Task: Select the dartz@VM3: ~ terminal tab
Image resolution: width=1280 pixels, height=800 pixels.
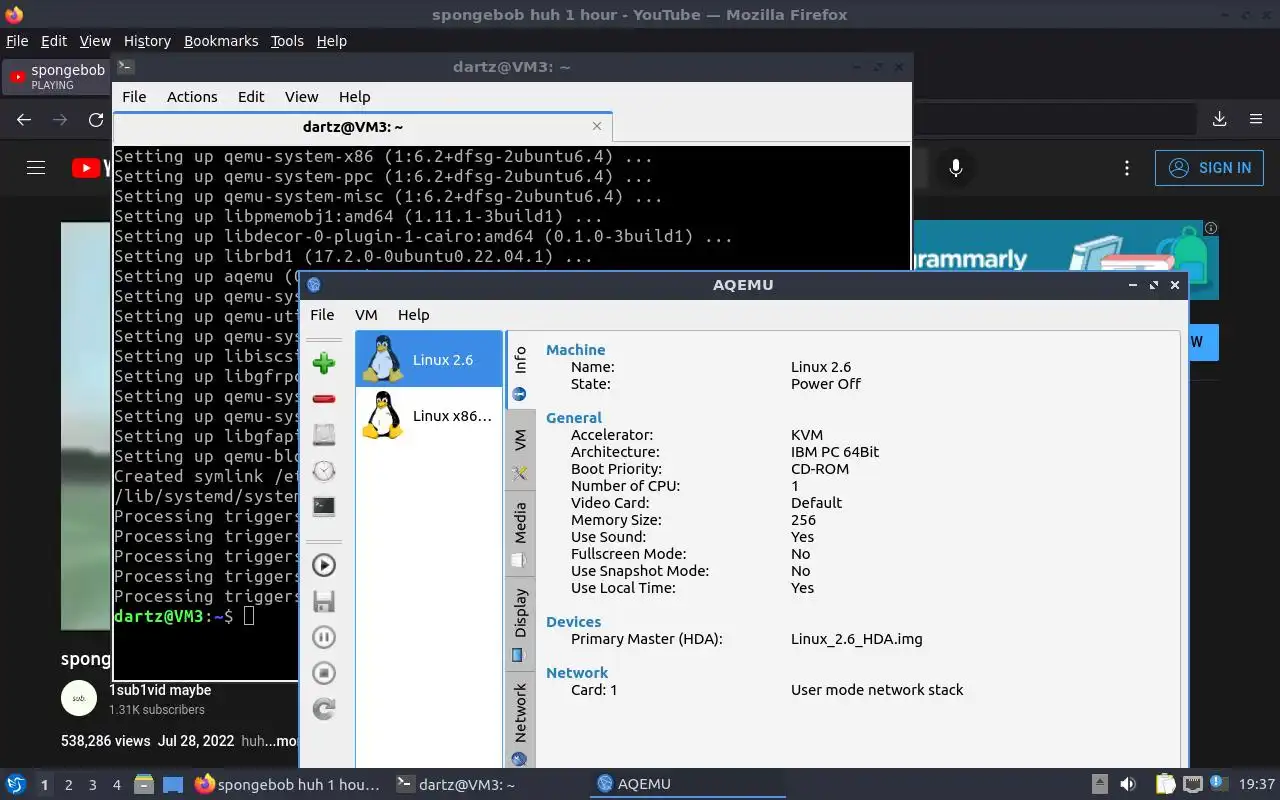Action: [x=362, y=127]
